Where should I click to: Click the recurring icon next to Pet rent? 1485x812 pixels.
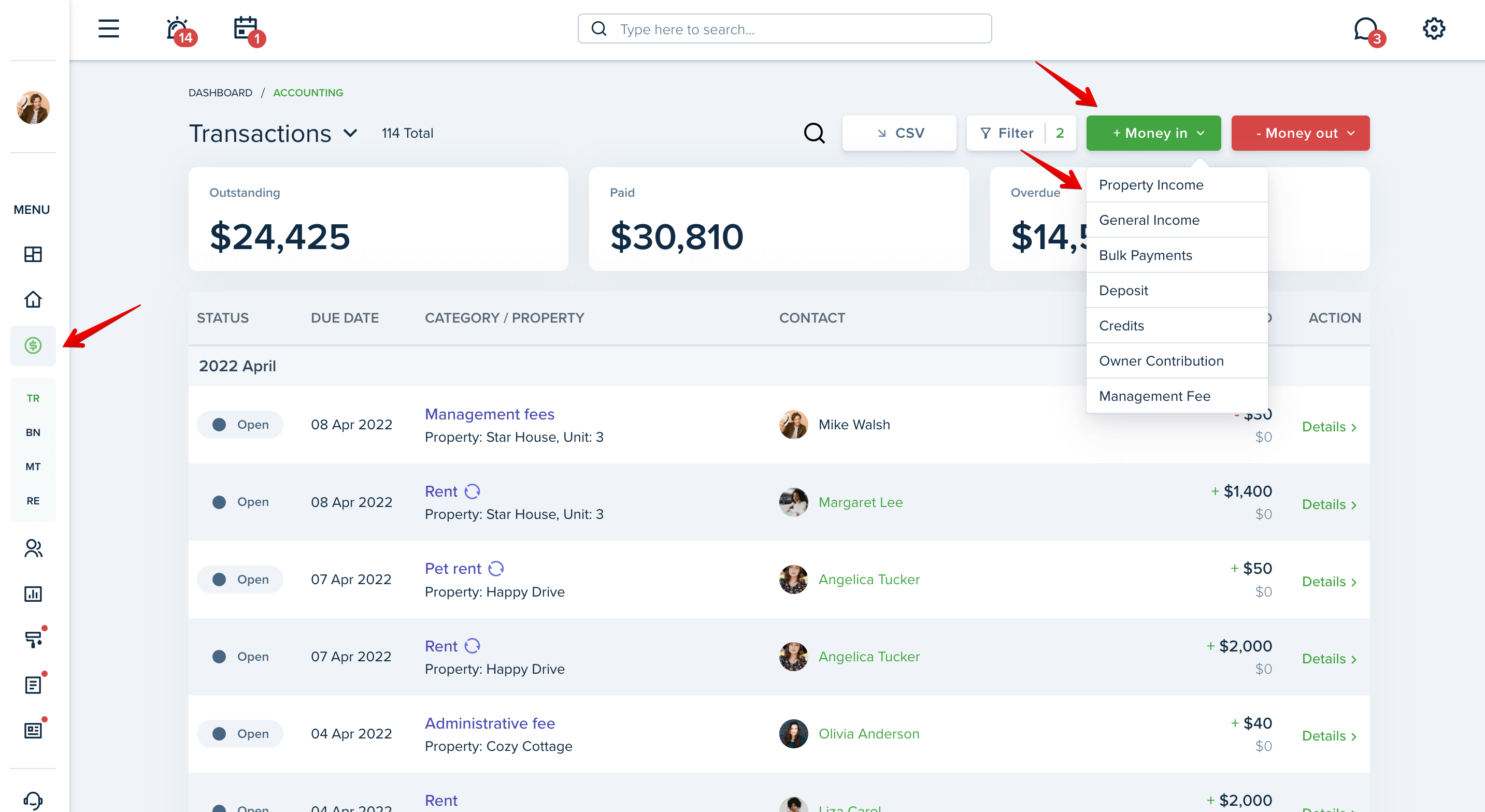(496, 569)
